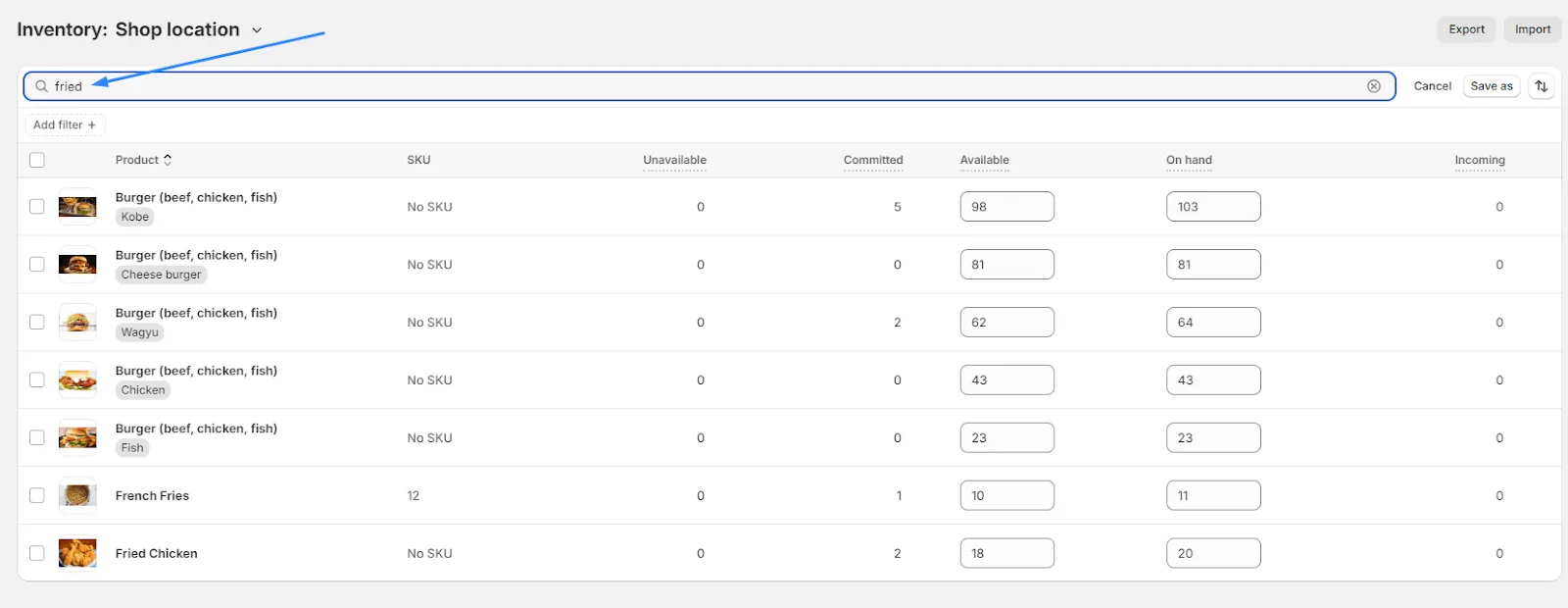Edit Available quantity 98 for Kobe

pos(1007,207)
